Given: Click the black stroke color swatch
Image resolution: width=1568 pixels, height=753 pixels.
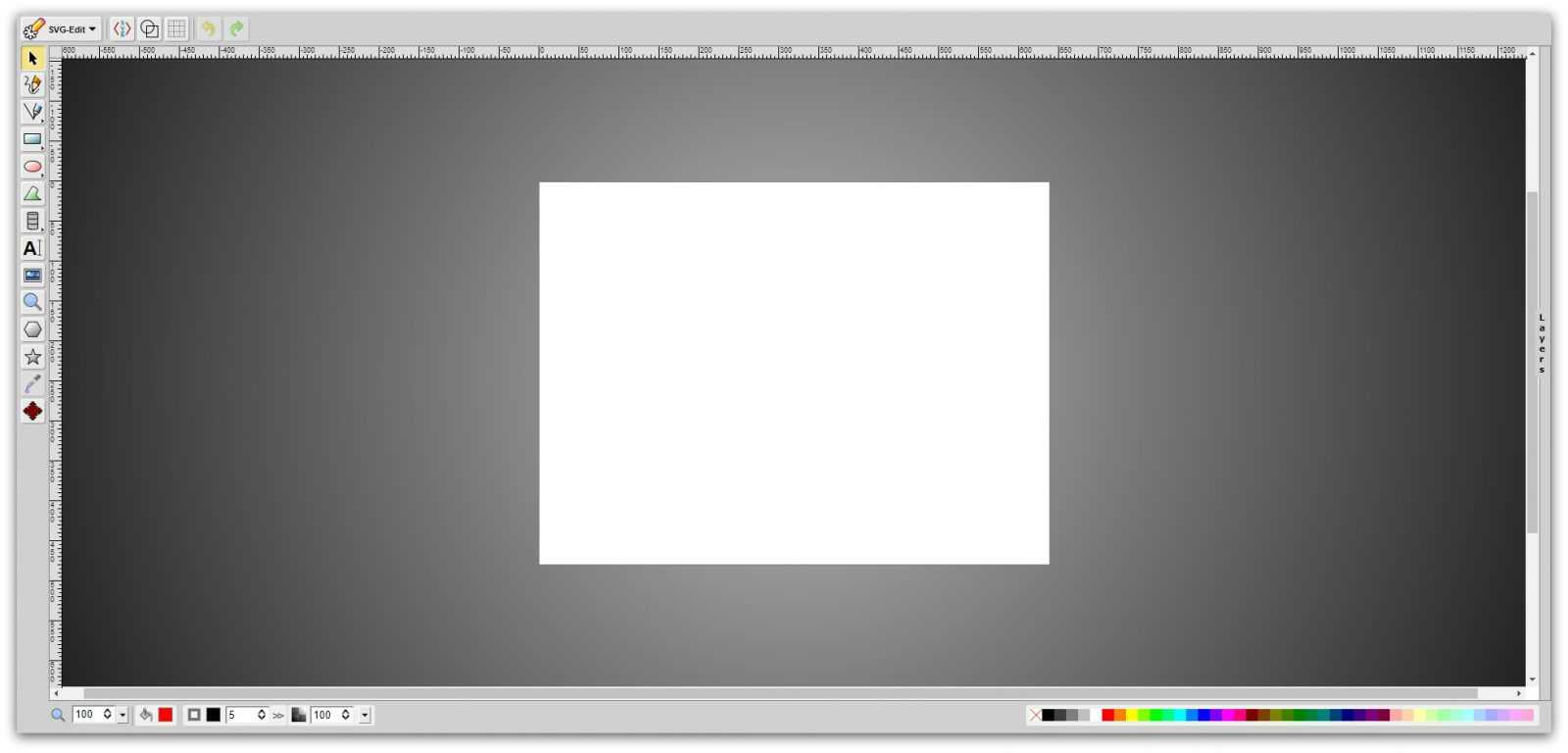Looking at the screenshot, I should coord(213,715).
